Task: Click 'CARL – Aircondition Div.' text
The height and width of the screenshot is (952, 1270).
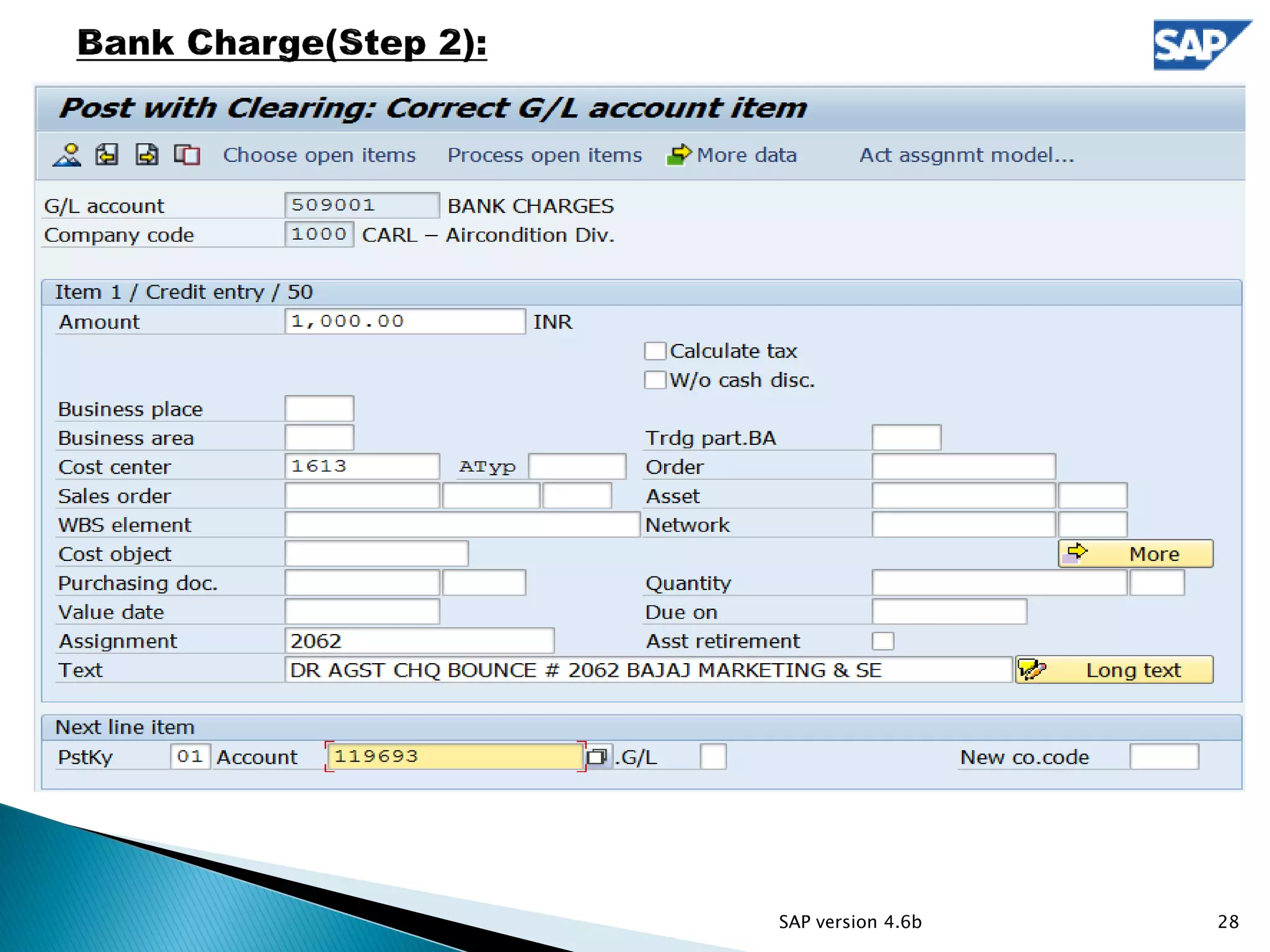Action: tap(488, 235)
